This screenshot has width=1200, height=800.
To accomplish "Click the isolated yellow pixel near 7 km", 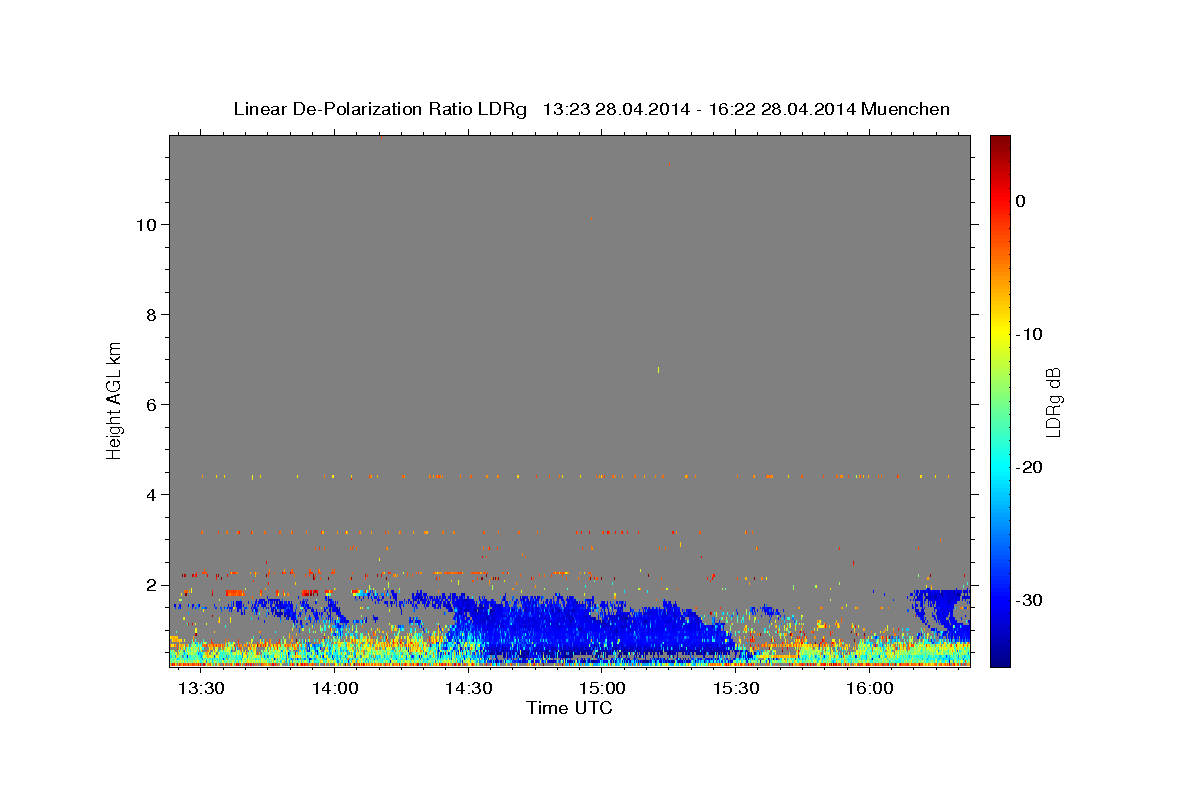I will 658,370.
